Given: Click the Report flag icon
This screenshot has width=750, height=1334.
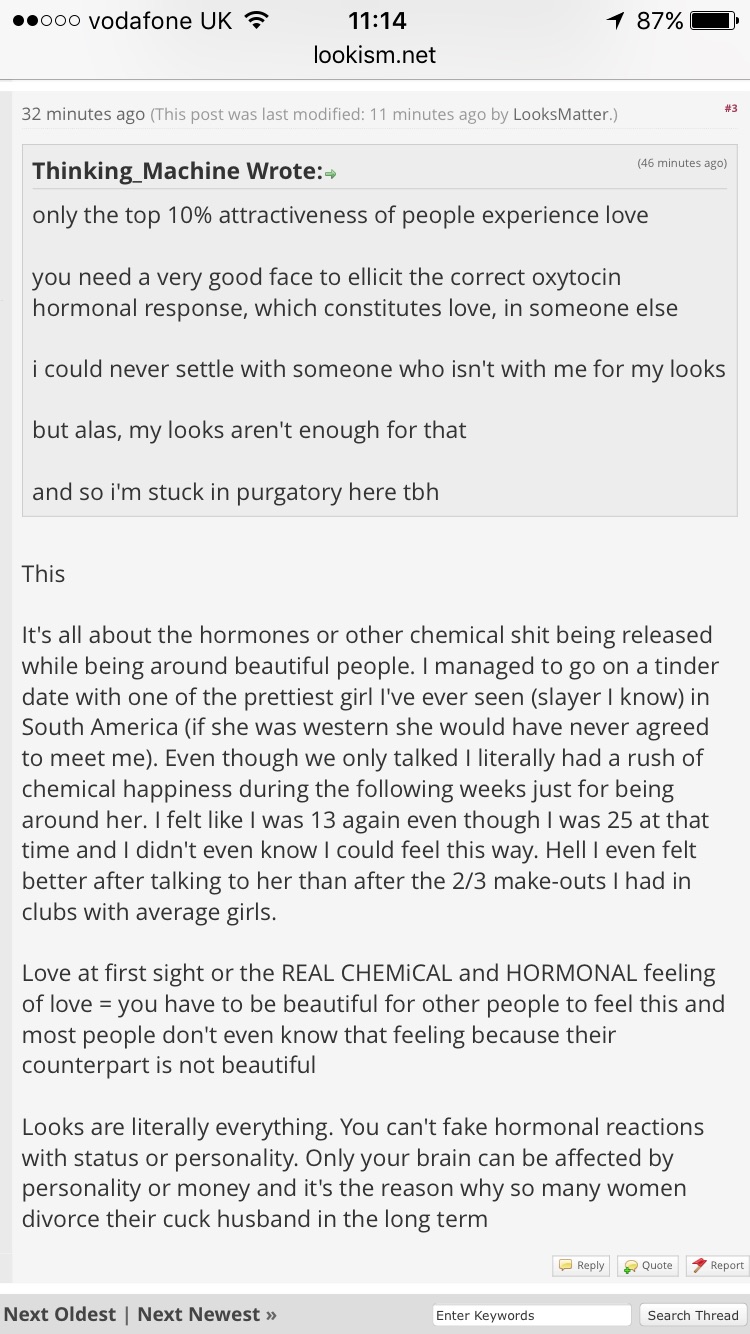Looking at the screenshot, I should pos(698,1265).
